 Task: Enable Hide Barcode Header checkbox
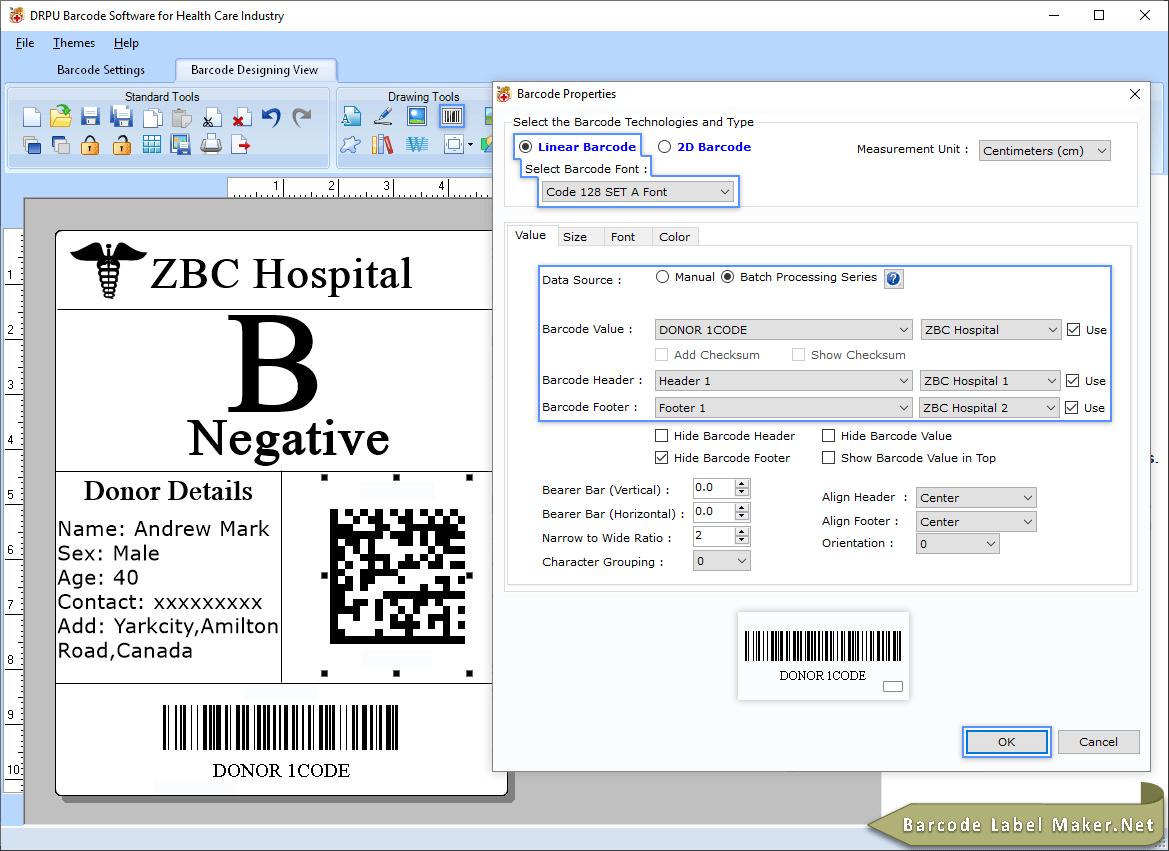coord(661,436)
